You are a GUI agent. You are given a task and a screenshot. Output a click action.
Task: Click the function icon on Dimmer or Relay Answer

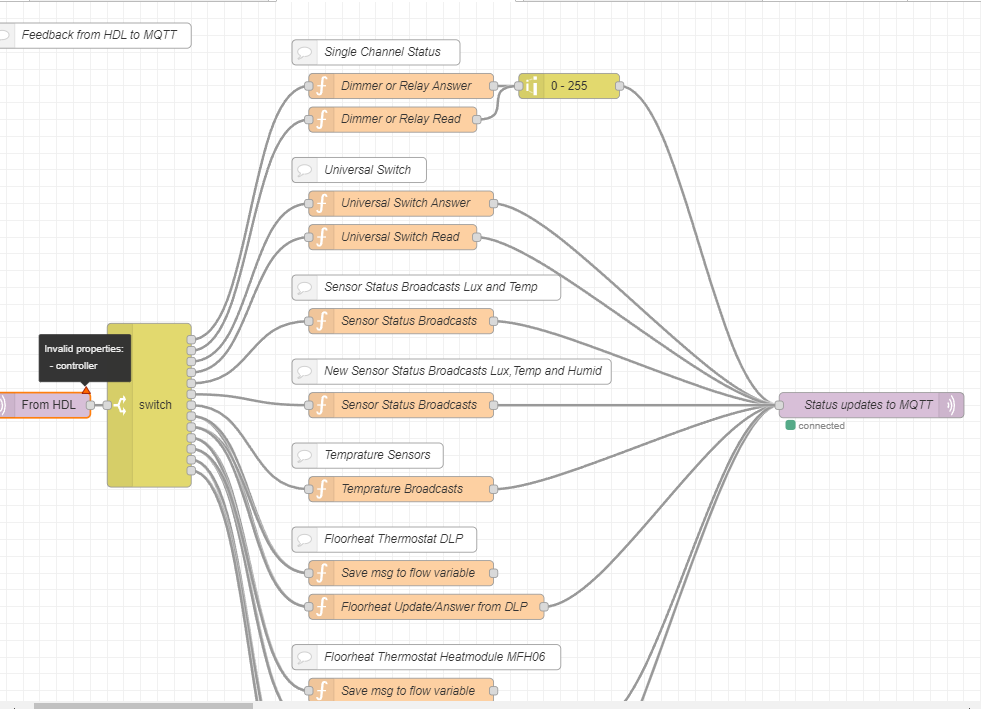320,86
